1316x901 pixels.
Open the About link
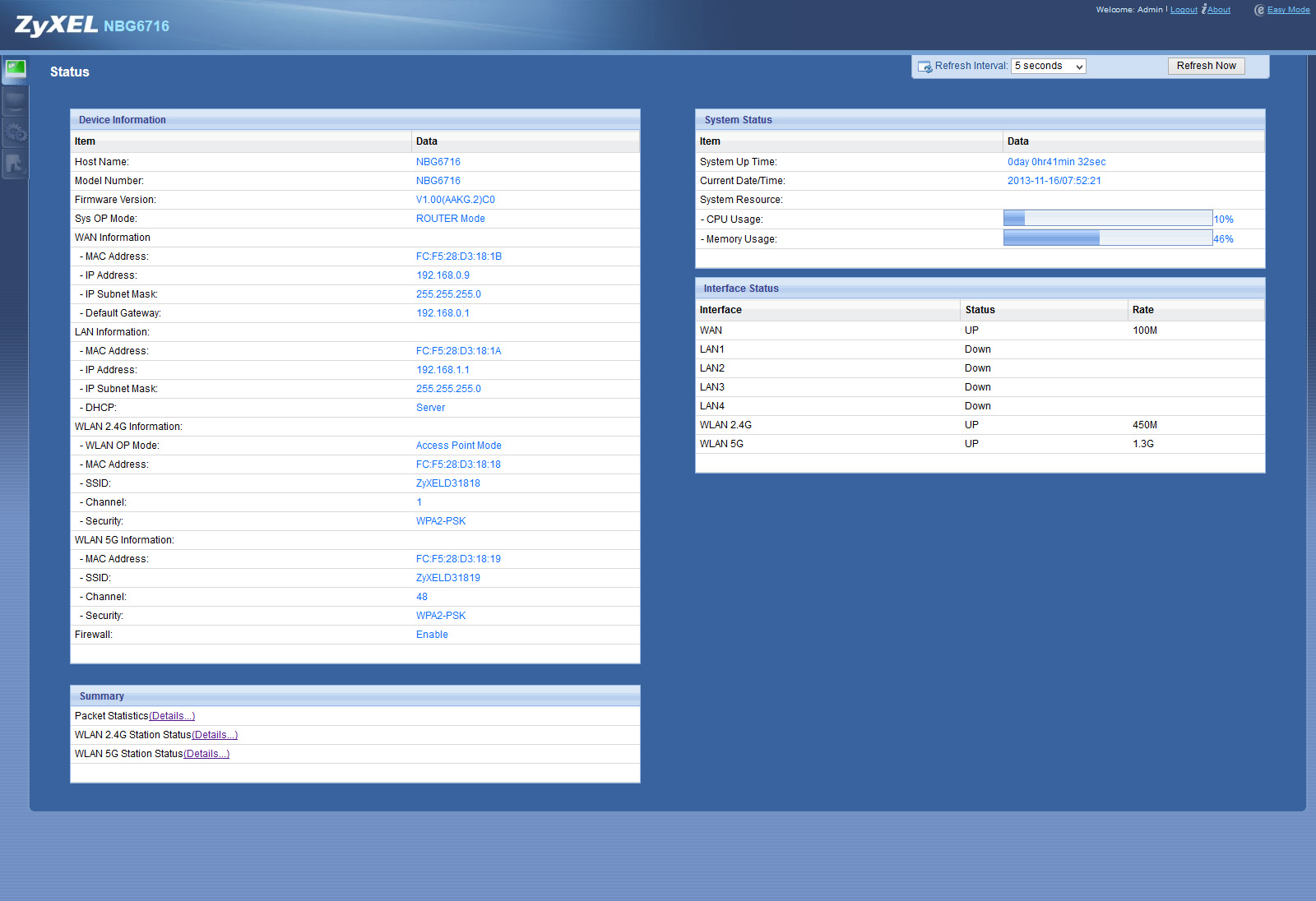coord(1219,10)
